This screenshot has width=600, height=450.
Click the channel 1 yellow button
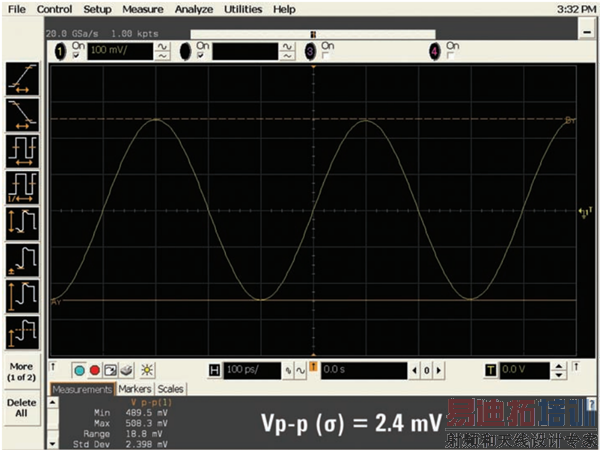60,51
